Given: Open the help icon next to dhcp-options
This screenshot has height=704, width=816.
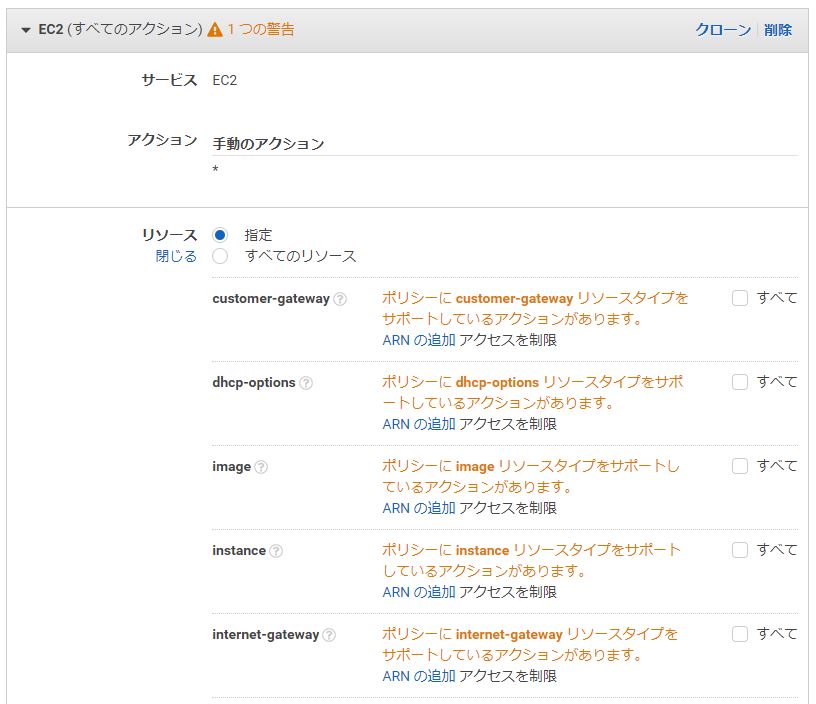Looking at the screenshot, I should click(306, 383).
